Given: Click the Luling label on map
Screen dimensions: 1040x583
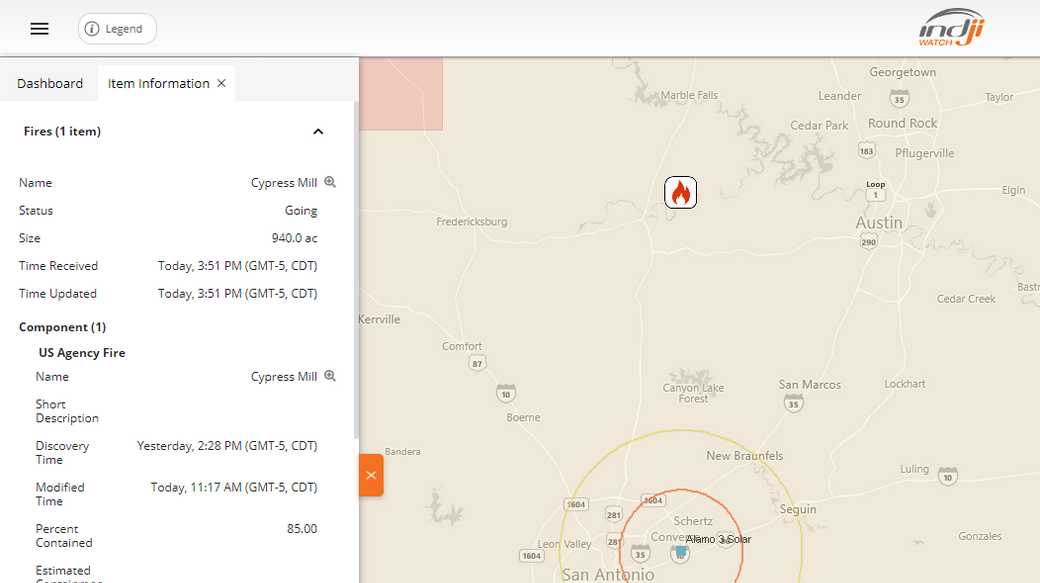Looking at the screenshot, I should point(915,469).
